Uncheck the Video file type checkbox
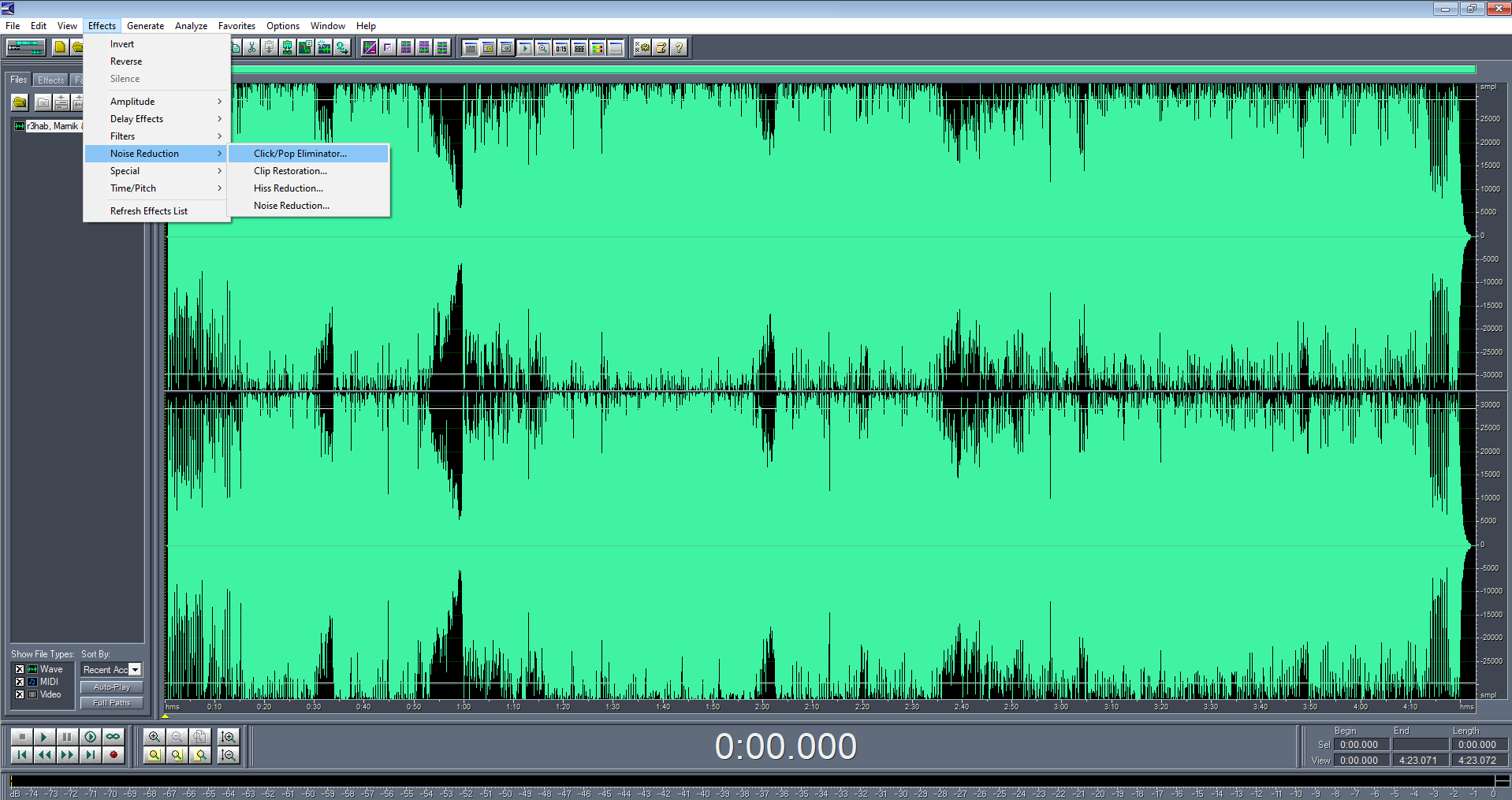The image size is (1512, 800). (20, 694)
